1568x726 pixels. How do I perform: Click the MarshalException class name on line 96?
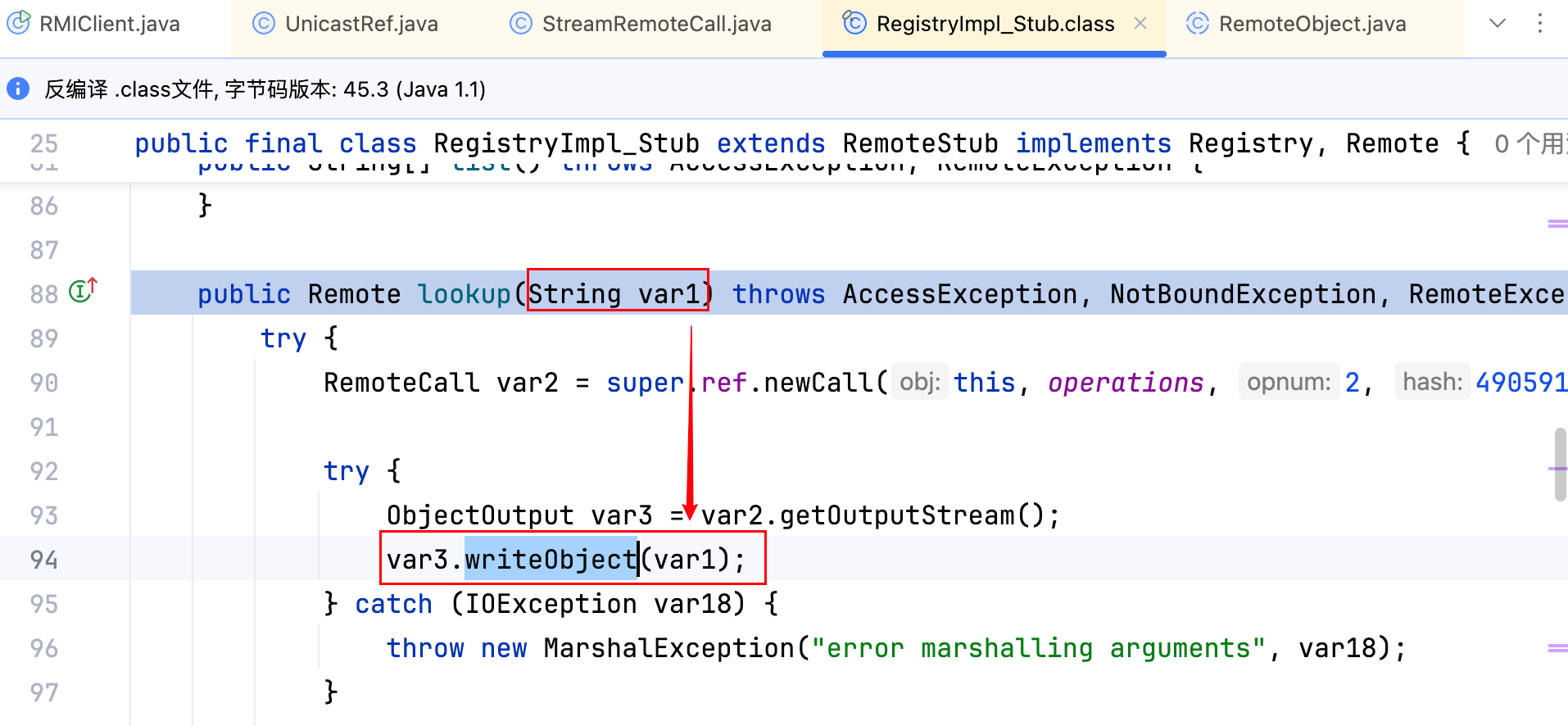tap(668, 648)
